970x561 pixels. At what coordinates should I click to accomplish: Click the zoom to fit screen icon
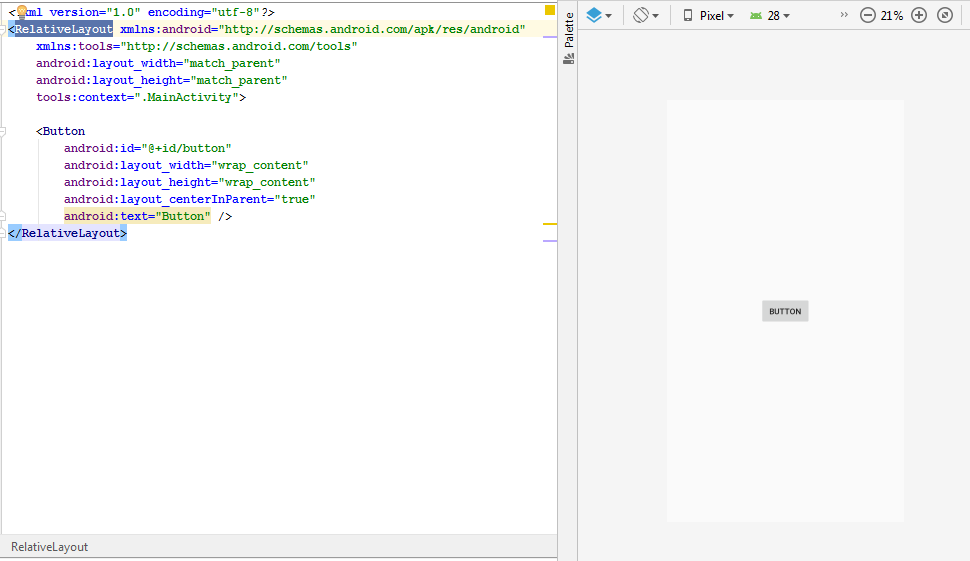[945, 16]
